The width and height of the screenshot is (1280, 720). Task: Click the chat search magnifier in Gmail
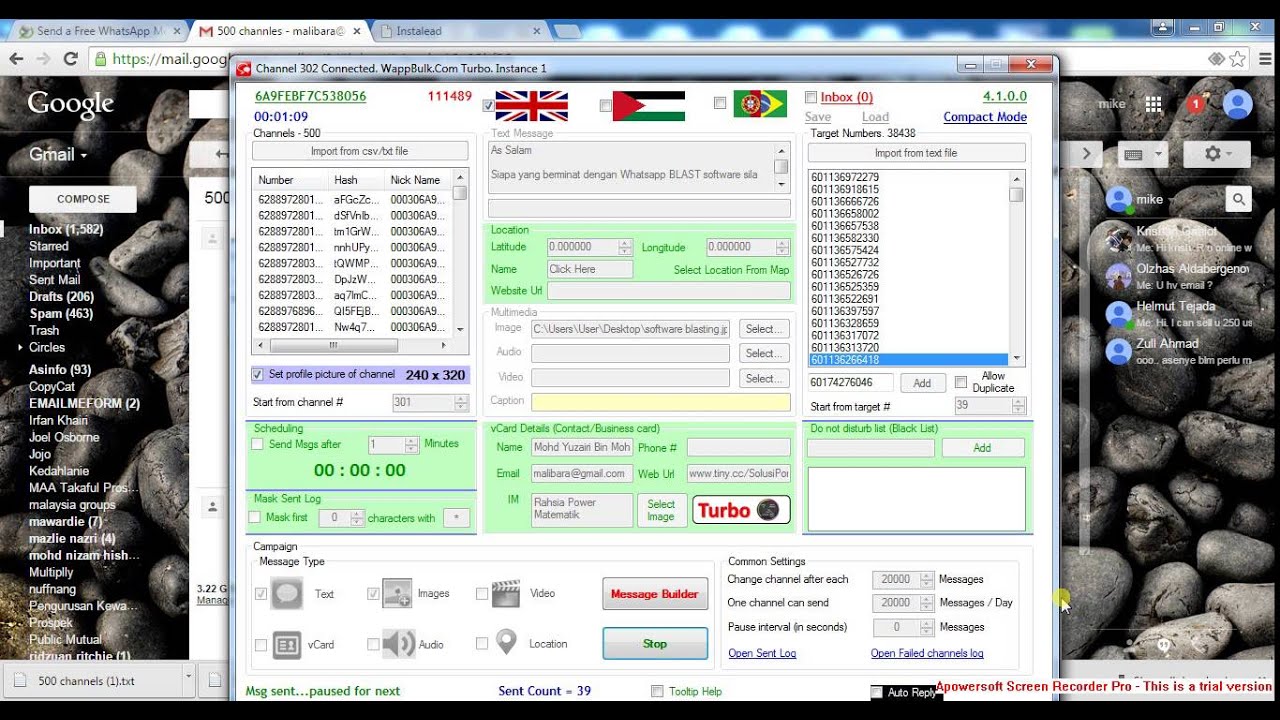pos(1239,199)
